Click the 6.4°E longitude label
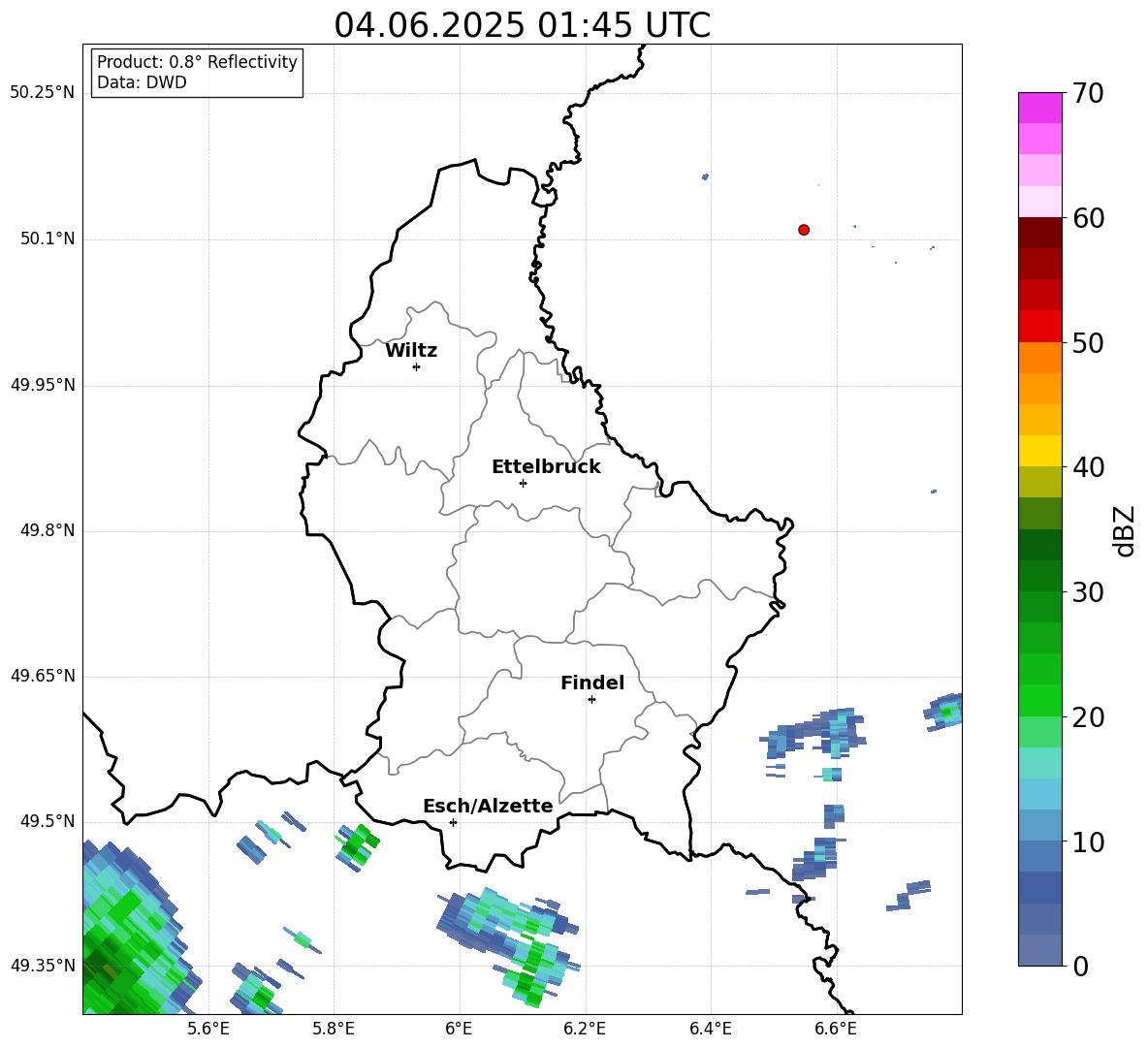 coord(710,1030)
